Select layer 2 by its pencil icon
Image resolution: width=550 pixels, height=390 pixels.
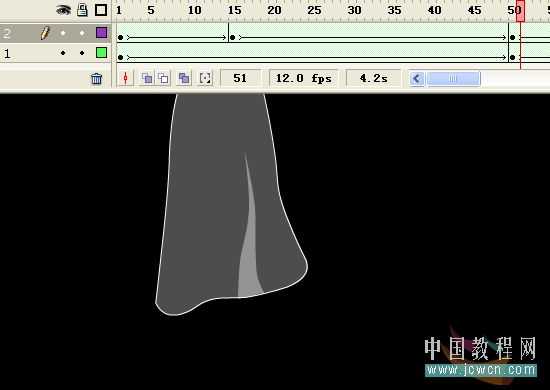click(45, 33)
